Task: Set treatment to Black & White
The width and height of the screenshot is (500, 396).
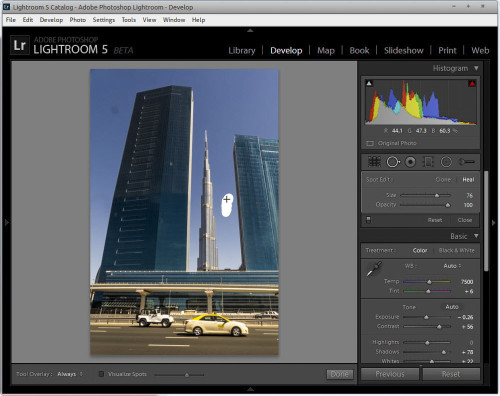Action: (456, 250)
